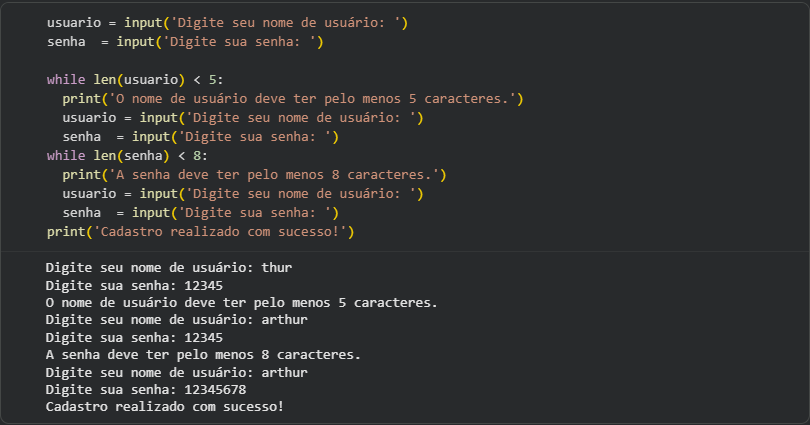Click the divider between code and output

click(x=405, y=250)
